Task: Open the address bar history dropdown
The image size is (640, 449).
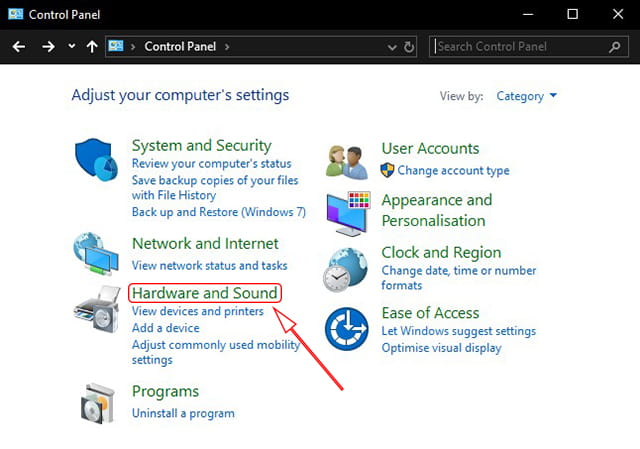Action: (392, 48)
